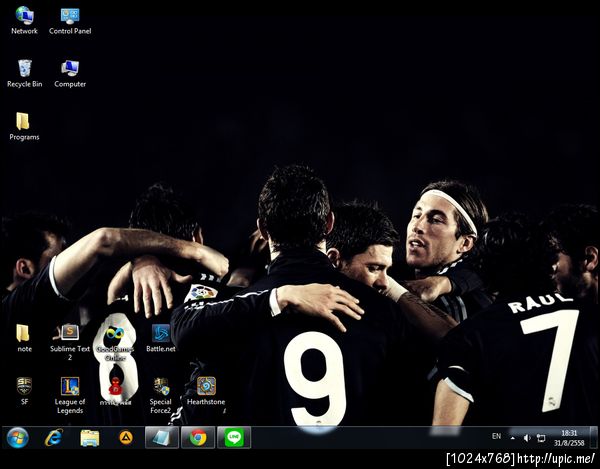This screenshot has height=469, width=600.
Task: Click the GoodGames Online shortcut
Action: pos(115,342)
